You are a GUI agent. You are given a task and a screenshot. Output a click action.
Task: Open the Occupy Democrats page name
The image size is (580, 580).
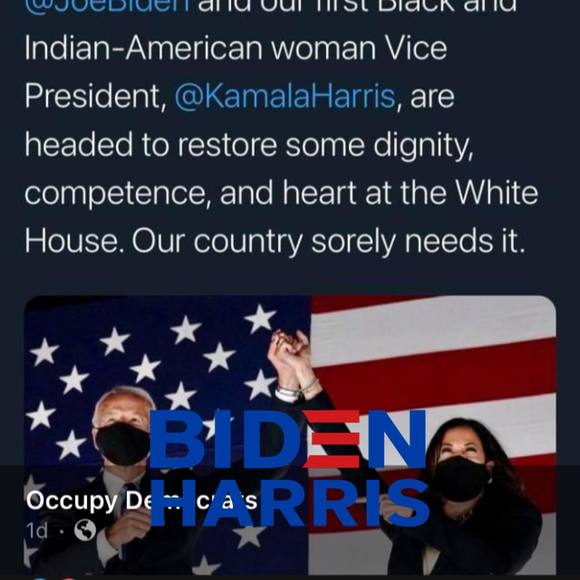141,500
